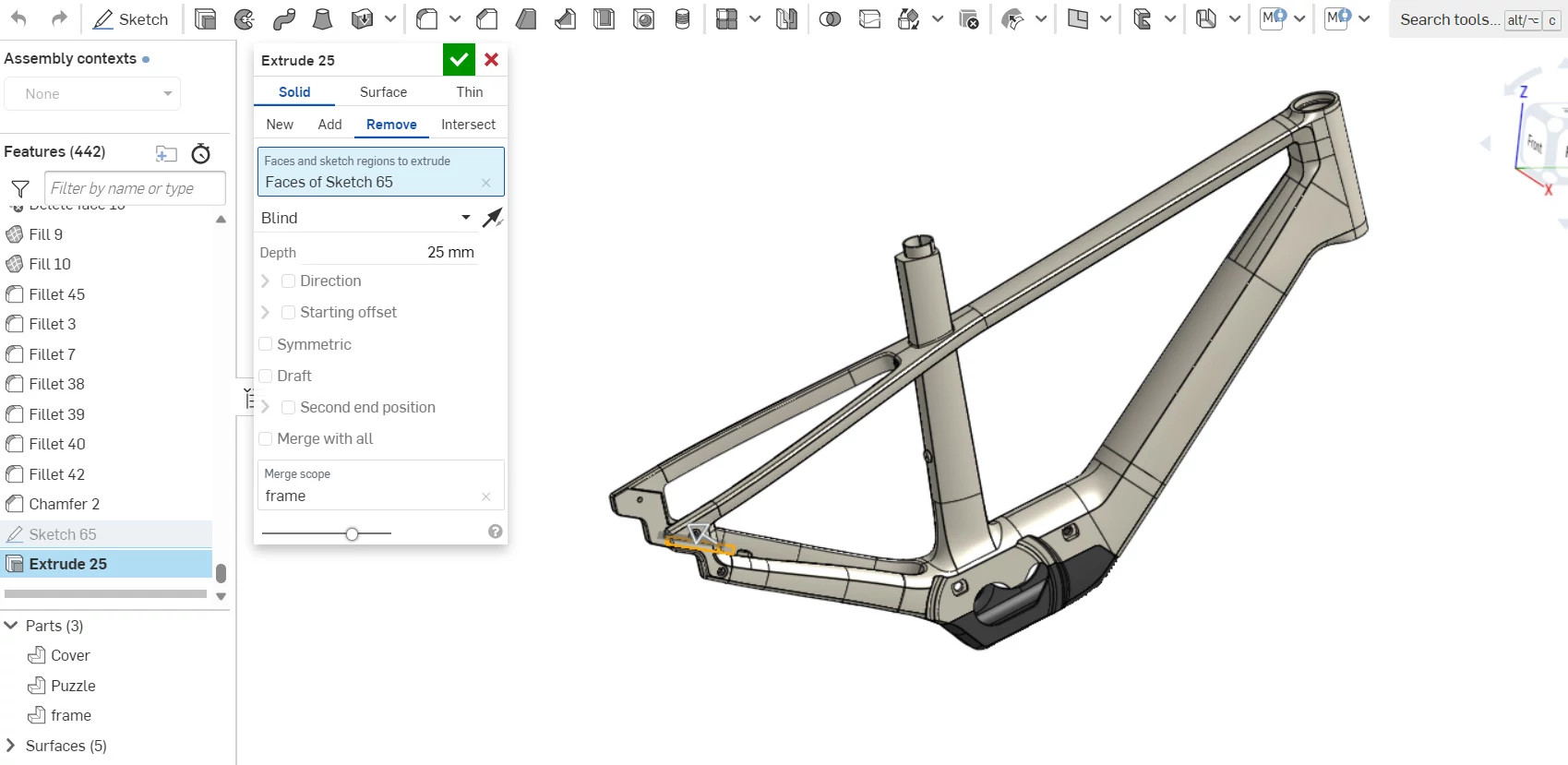
Task: Choose the Intersect operation tab
Action: pyautogui.click(x=468, y=125)
